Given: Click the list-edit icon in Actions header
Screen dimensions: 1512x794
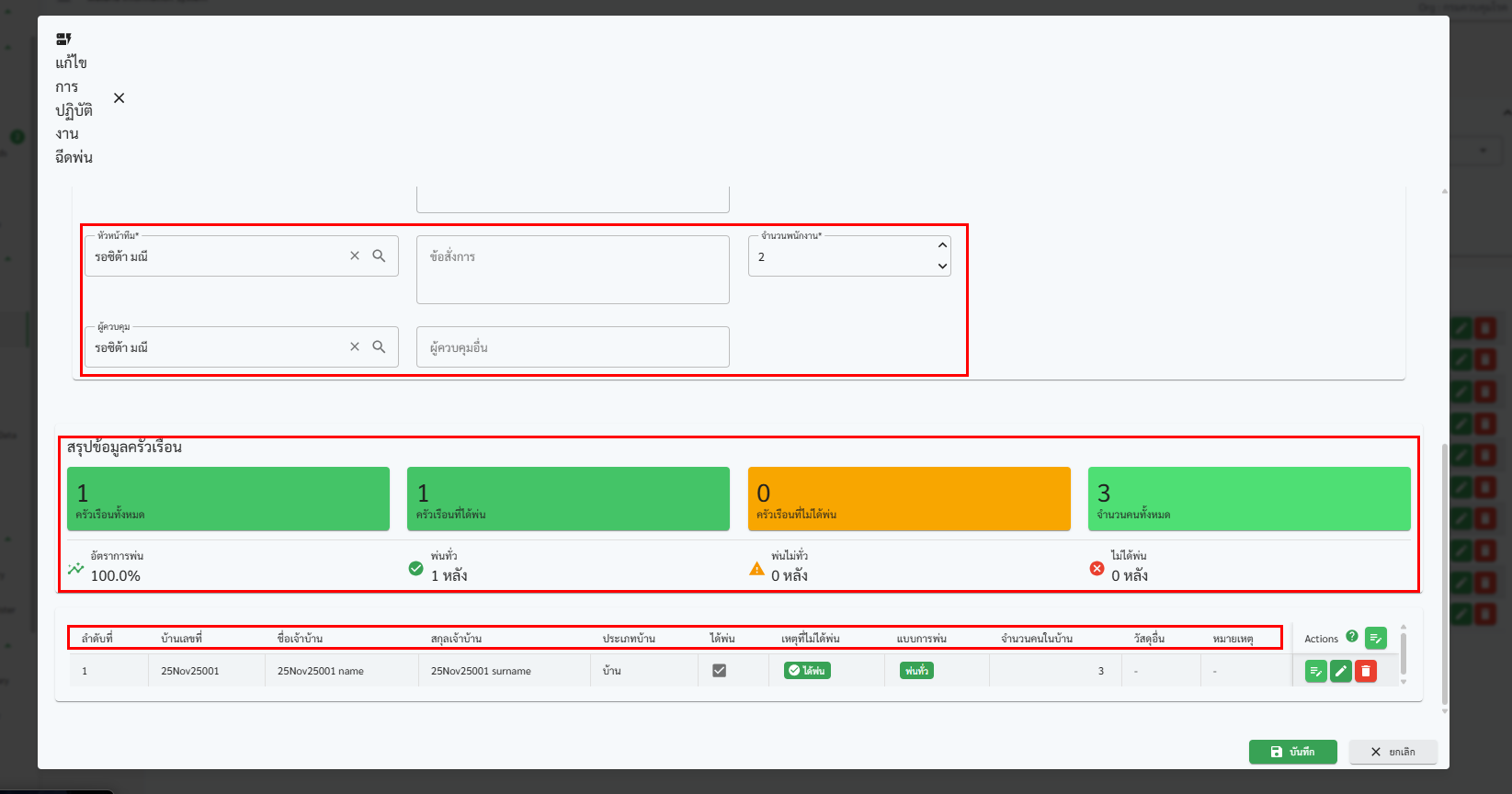Looking at the screenshot, I should point(1375,638).
